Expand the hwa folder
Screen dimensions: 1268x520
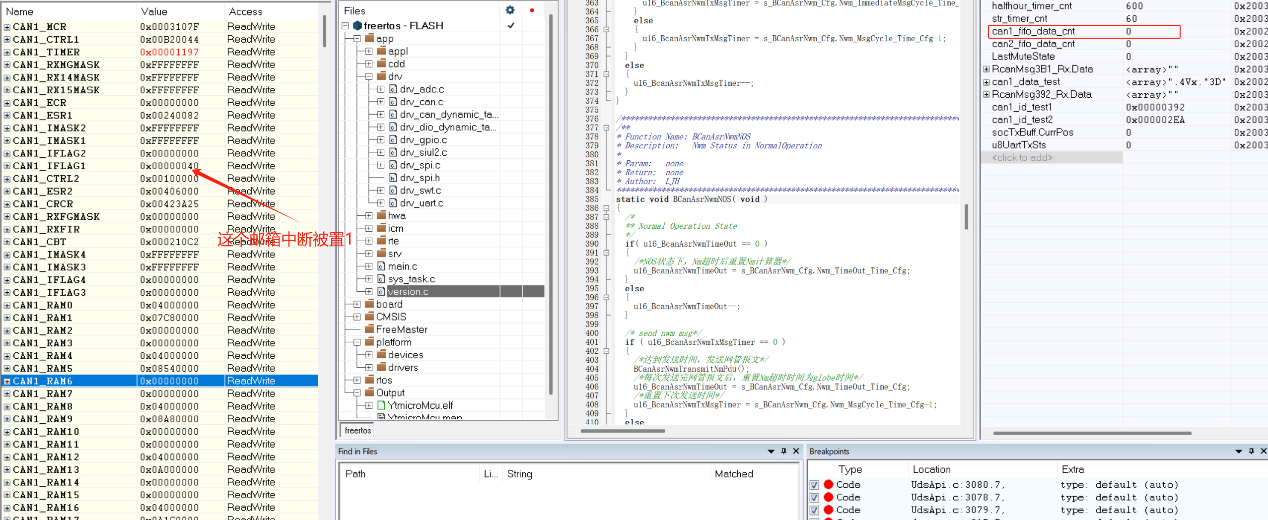pyautogui.click(x=369, y=215)
